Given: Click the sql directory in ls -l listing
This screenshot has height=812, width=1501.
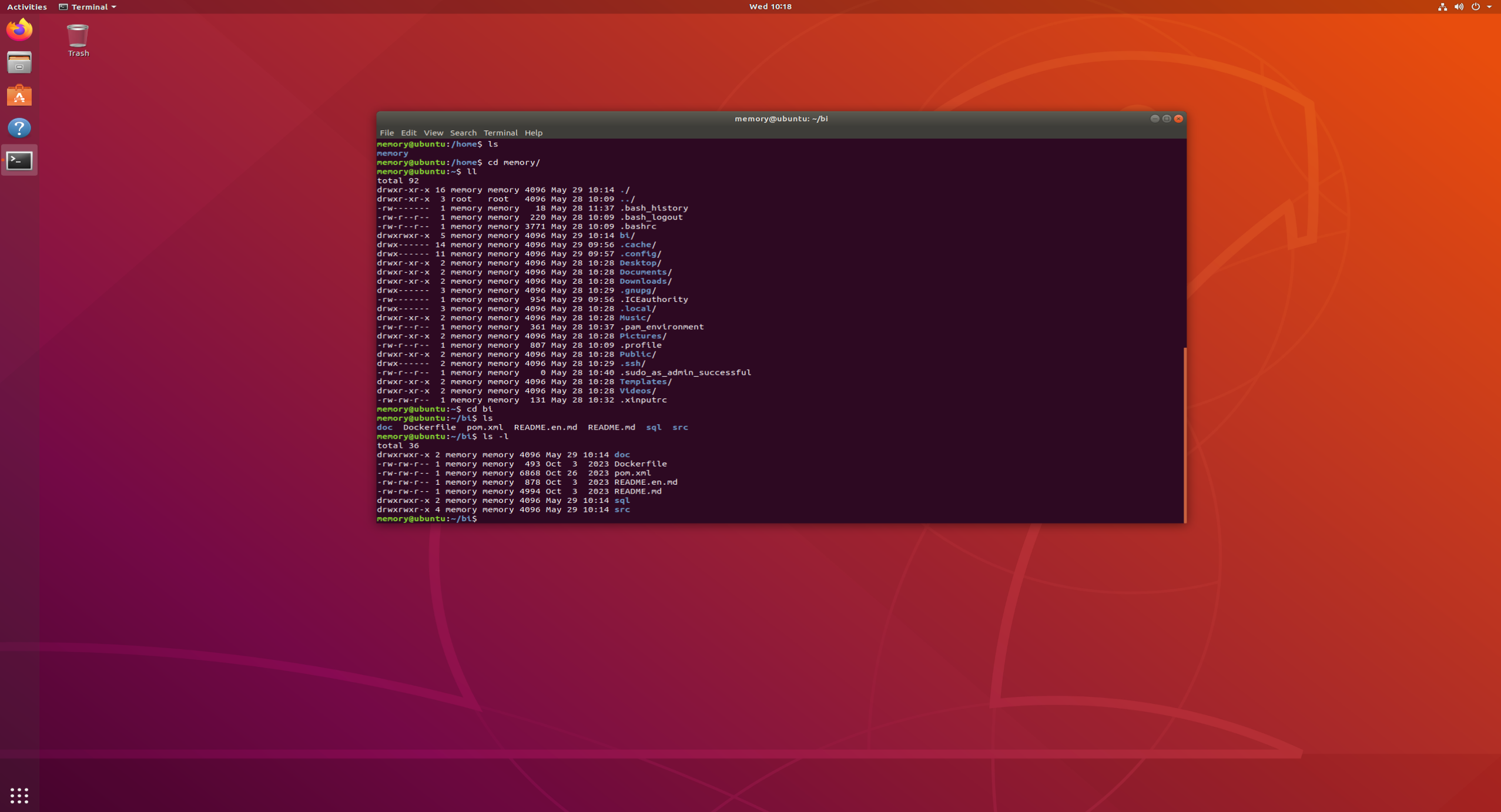Looking at the screenshot, I should [x=622, y=501].
